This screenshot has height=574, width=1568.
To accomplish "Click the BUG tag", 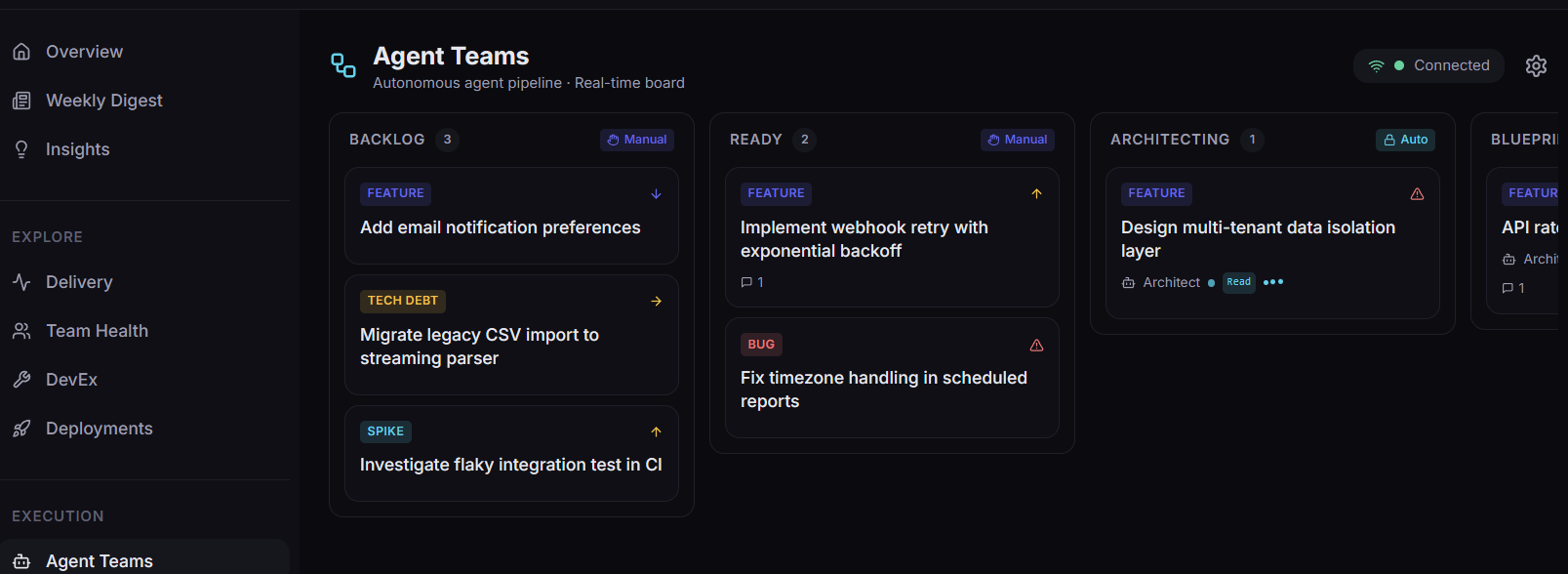I will coord(761,345).
